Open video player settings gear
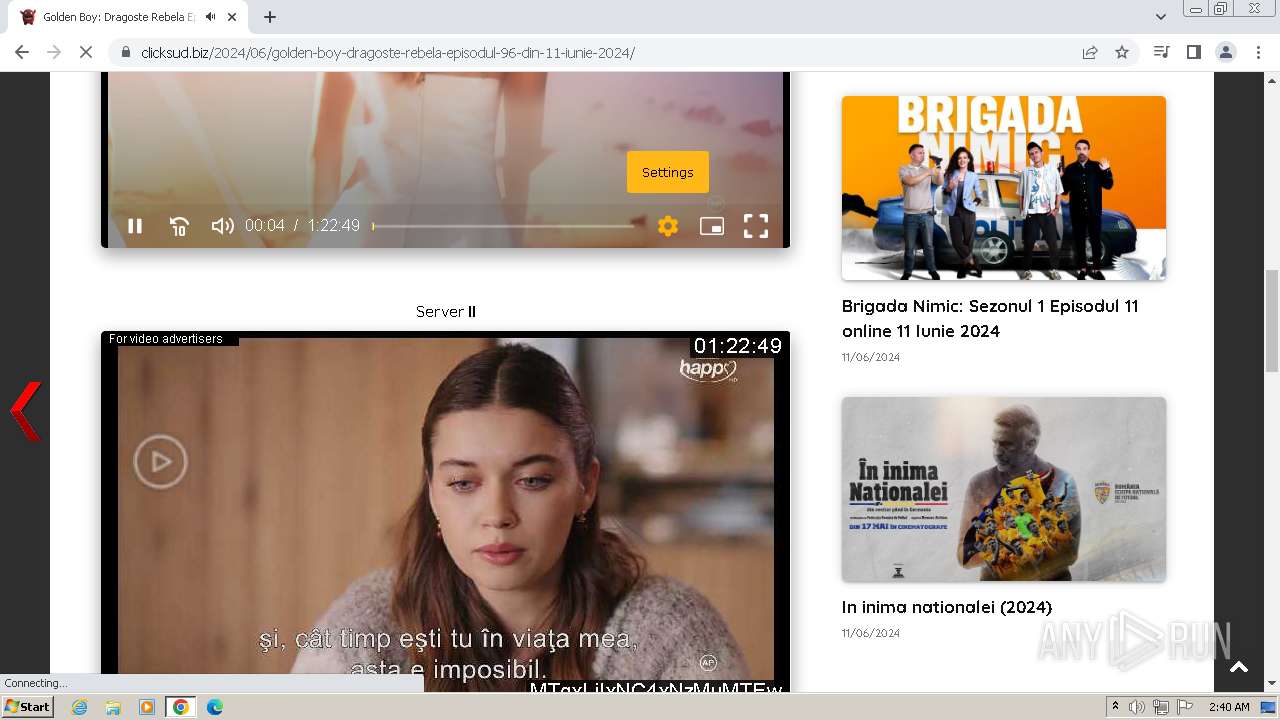Viewport: 1280px width, 720px height. (x=668, y=226)
